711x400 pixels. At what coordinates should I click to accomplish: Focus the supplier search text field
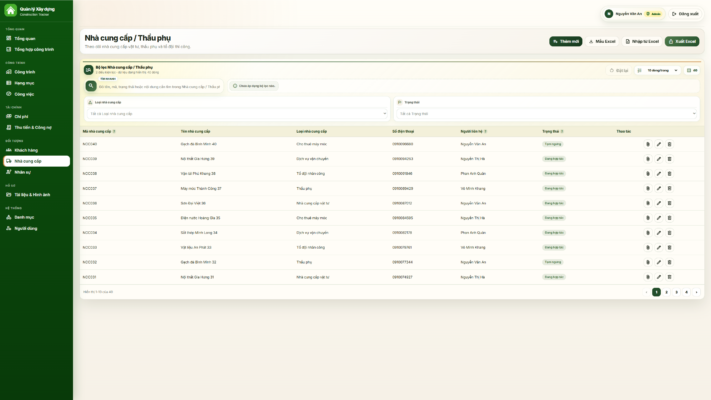coord(159,87)
